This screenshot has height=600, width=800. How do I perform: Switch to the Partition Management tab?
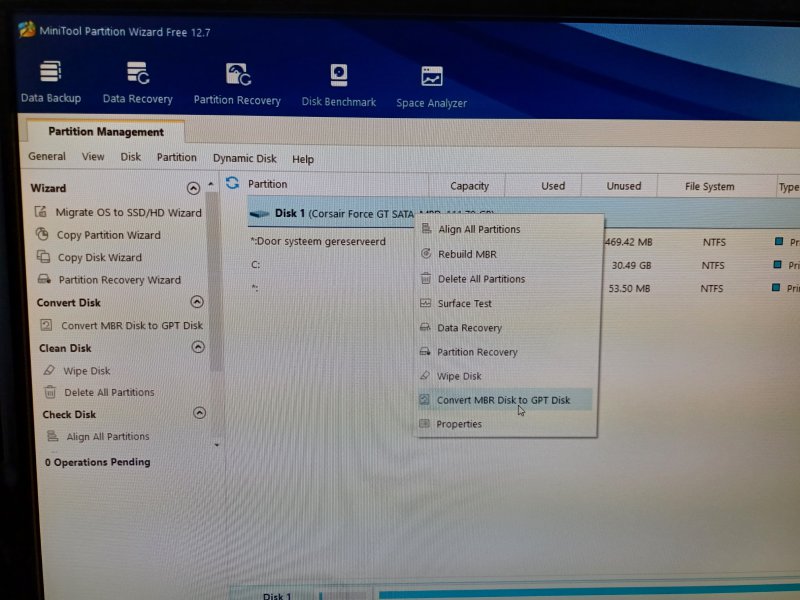(105, 132)
